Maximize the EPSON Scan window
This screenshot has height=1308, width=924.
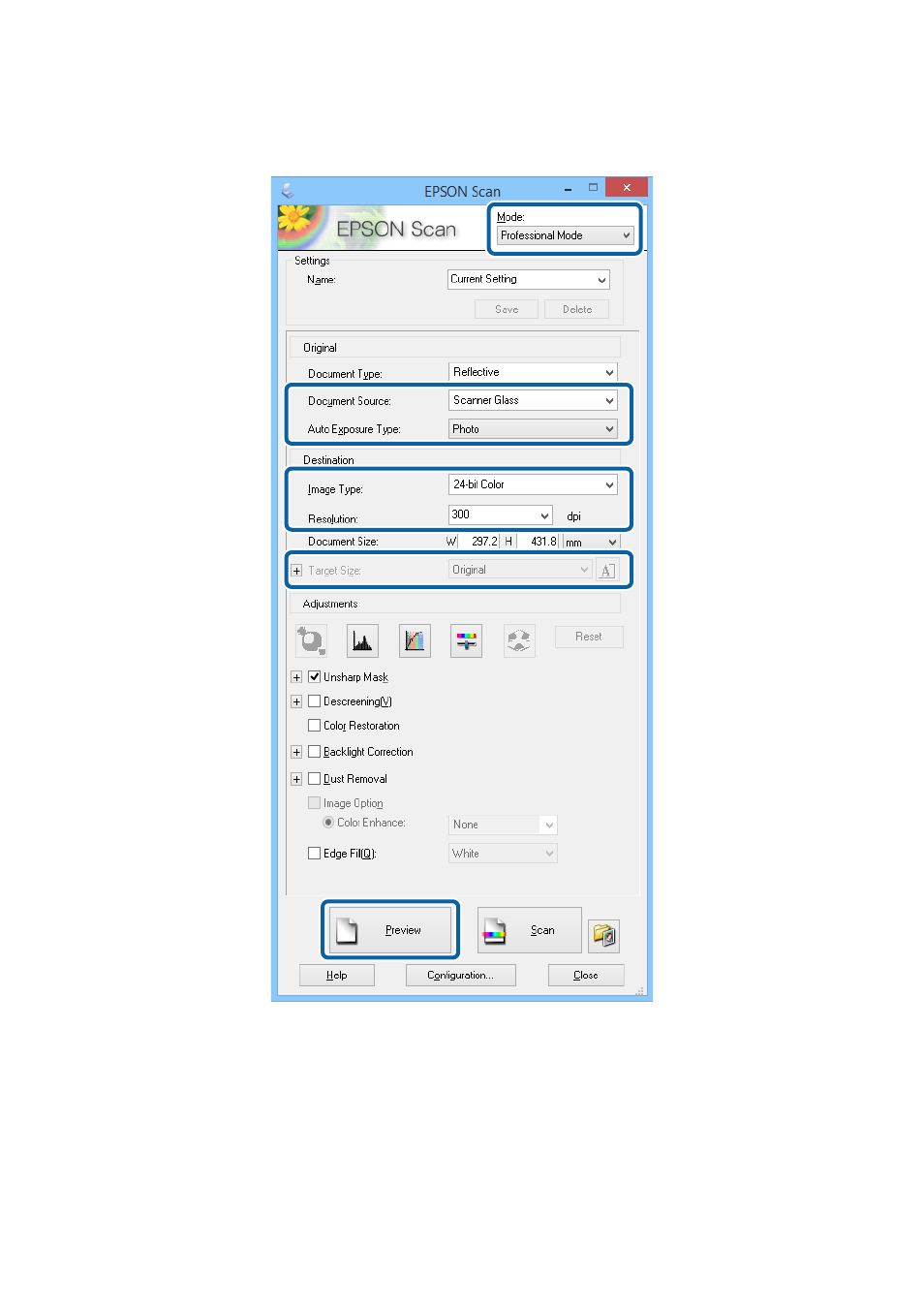pos(593,188)
